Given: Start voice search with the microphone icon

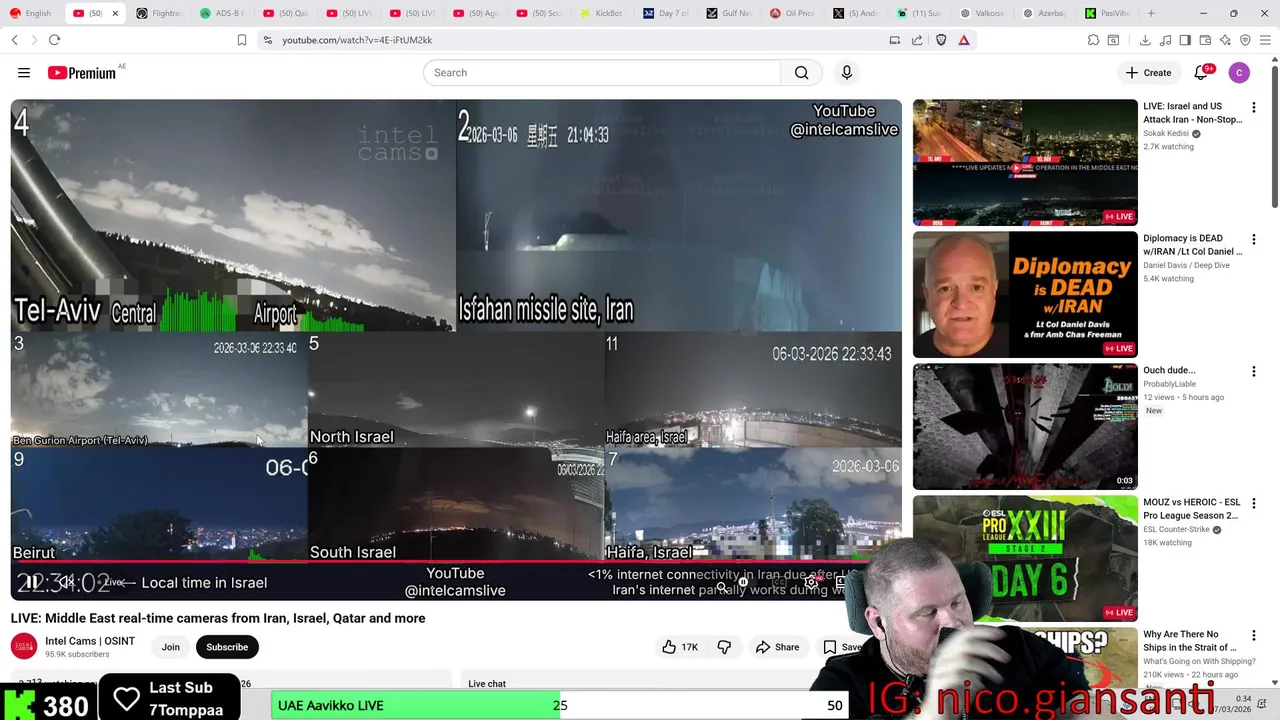Looking at the screenshot, I should point(846,73).
